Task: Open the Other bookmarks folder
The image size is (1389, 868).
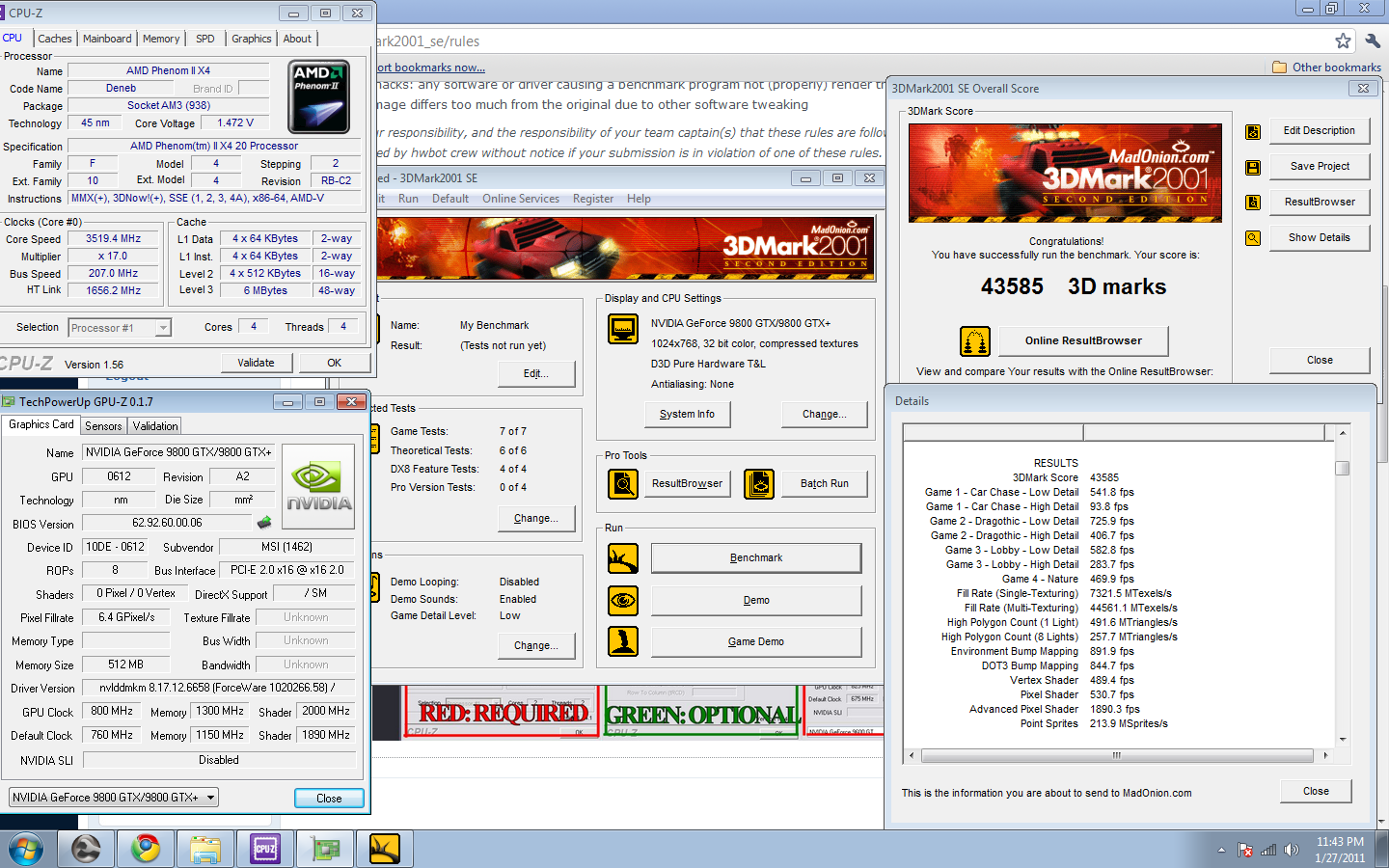Action: pyautogui.click(x=1326, y=68)
